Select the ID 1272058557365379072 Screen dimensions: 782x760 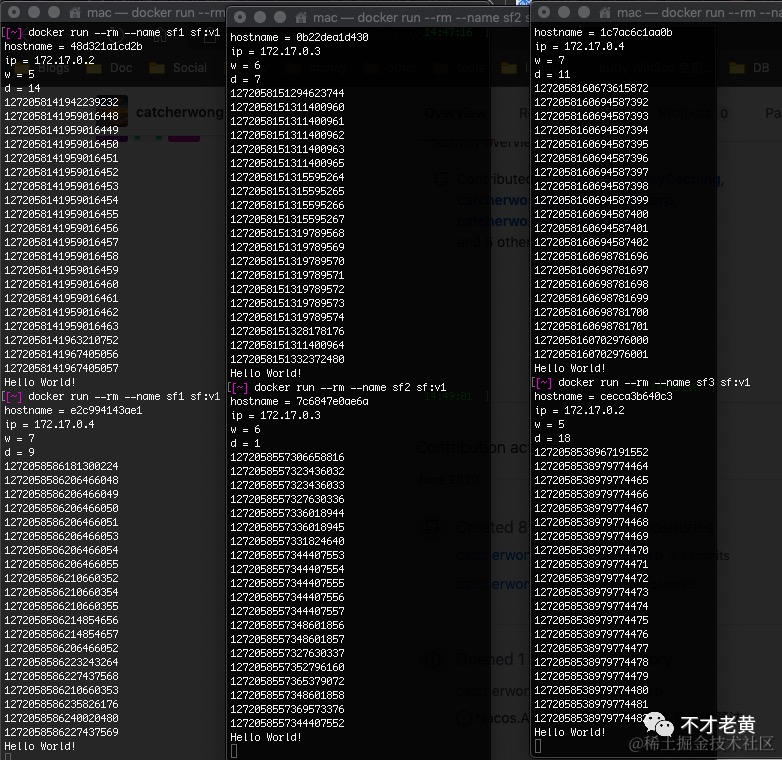click(x=287, y=681)
